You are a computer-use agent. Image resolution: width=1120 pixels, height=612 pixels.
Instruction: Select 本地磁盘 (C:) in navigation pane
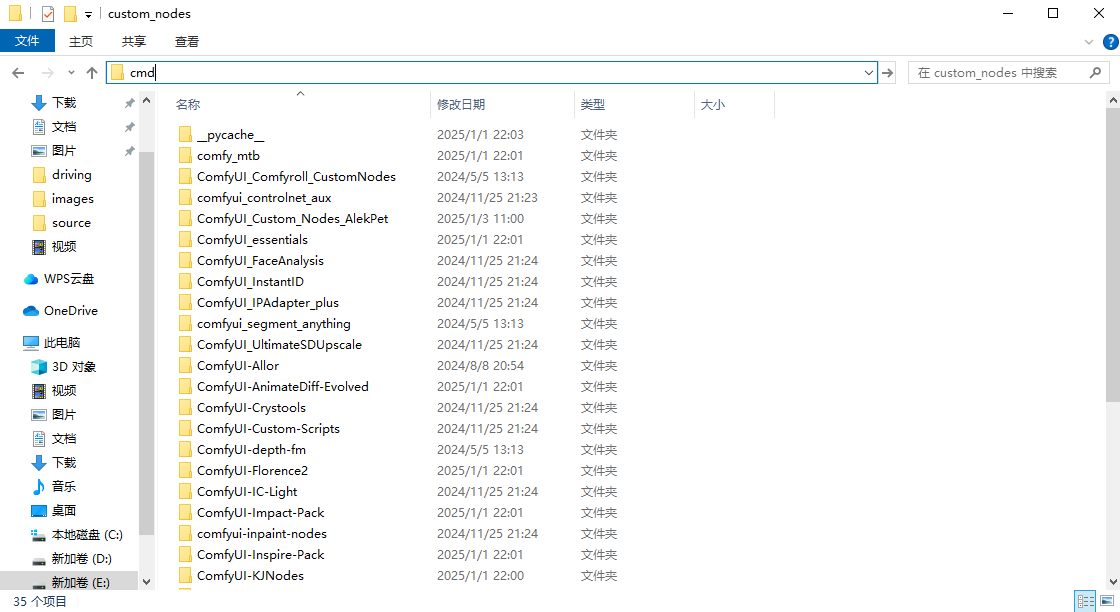coord(86,535)
